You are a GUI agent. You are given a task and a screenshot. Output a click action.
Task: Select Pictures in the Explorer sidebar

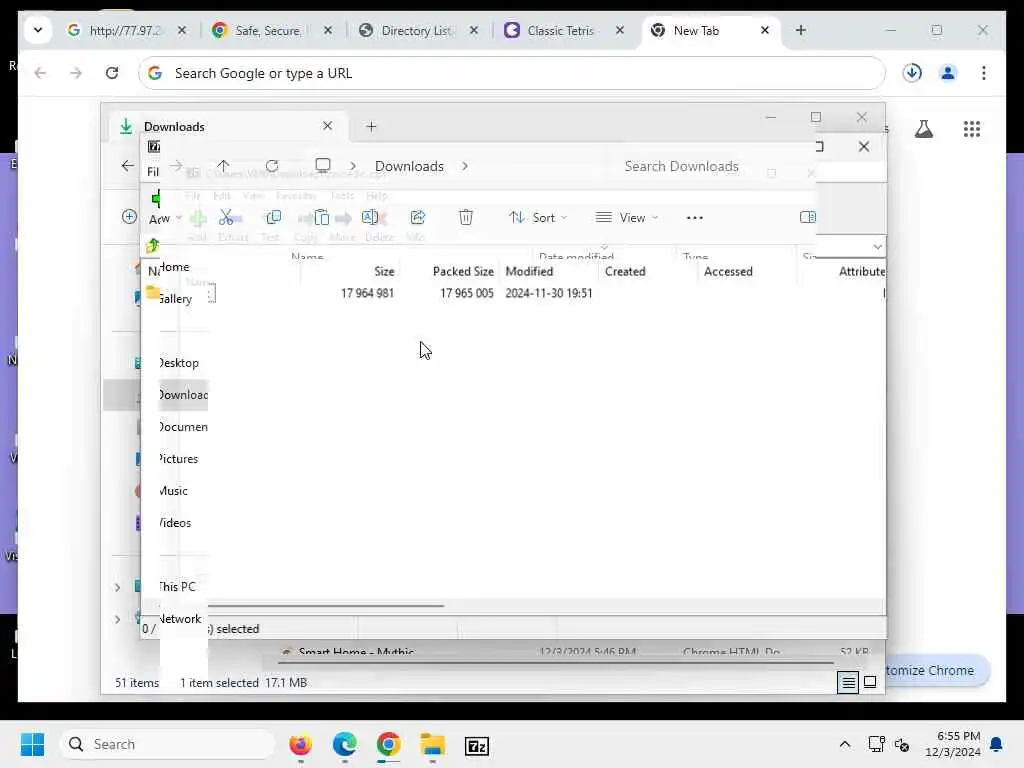178,459
